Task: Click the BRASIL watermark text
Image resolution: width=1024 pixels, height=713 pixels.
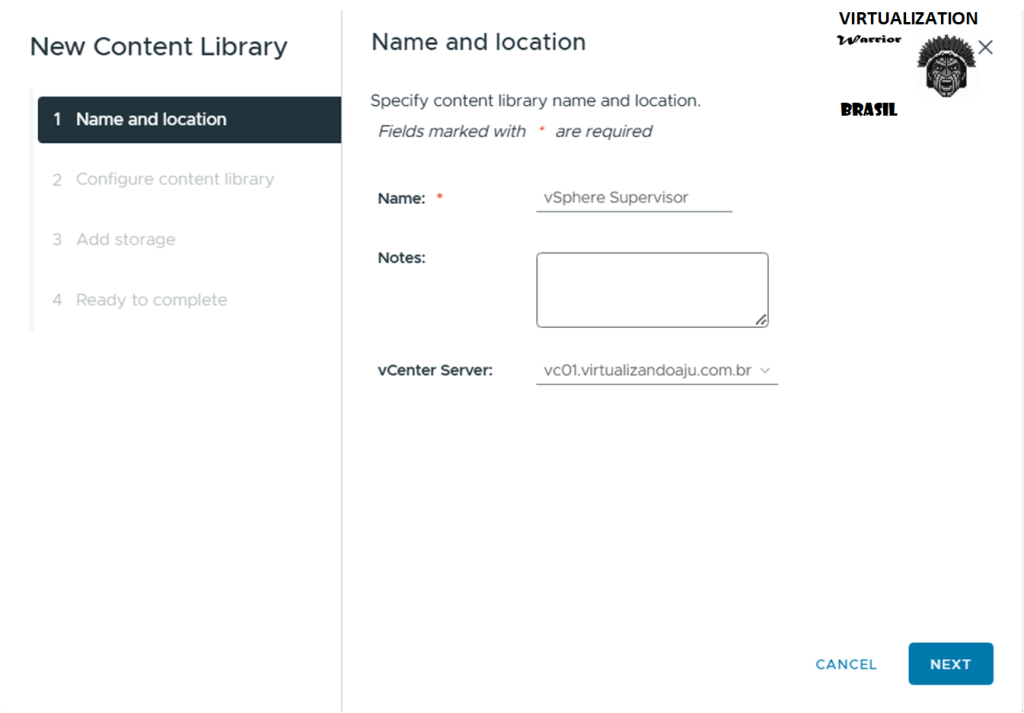Action: (868, 110)
